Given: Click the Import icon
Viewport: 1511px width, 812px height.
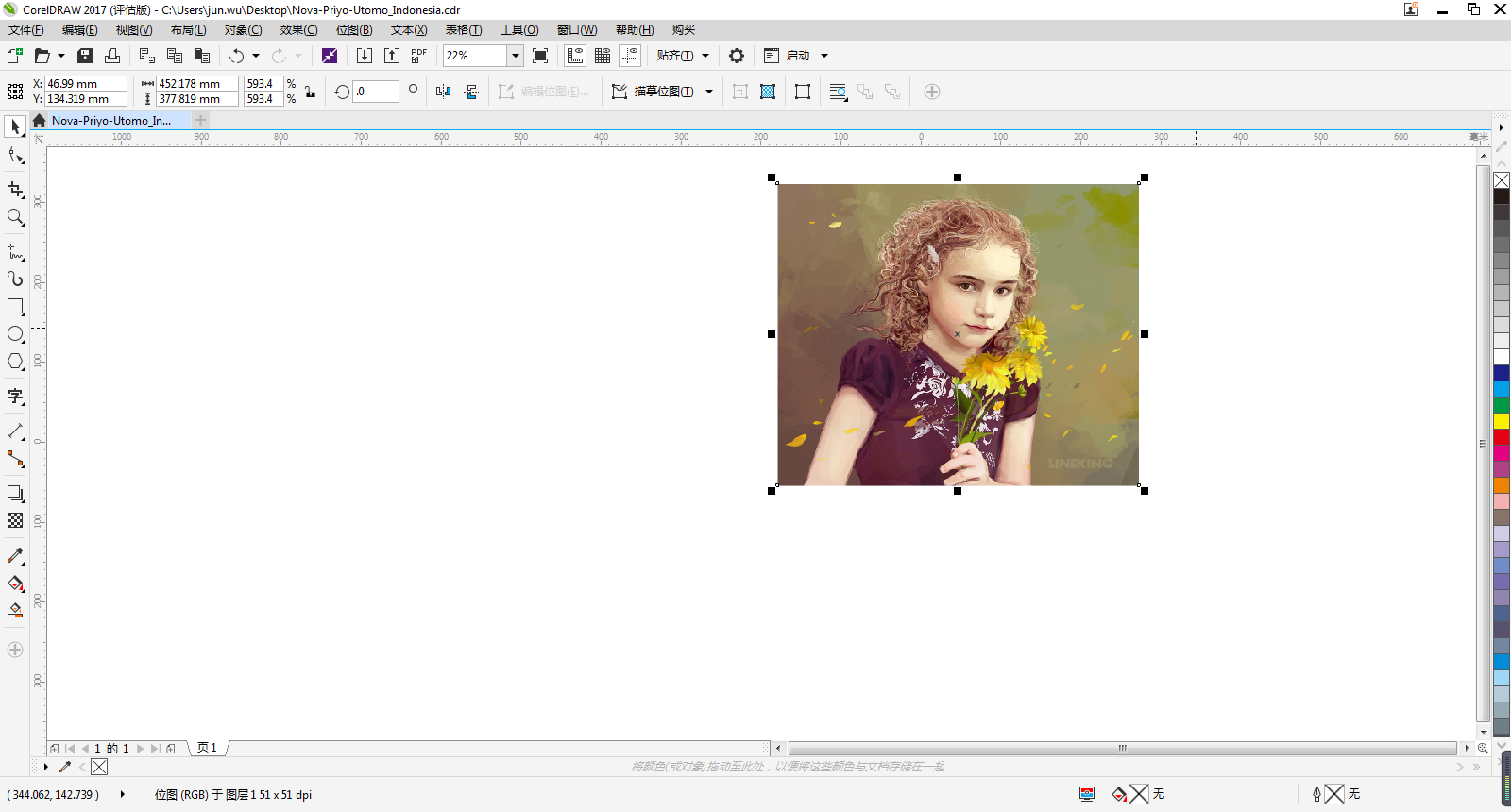Looking at the screenshot, I should pos(364,56).
